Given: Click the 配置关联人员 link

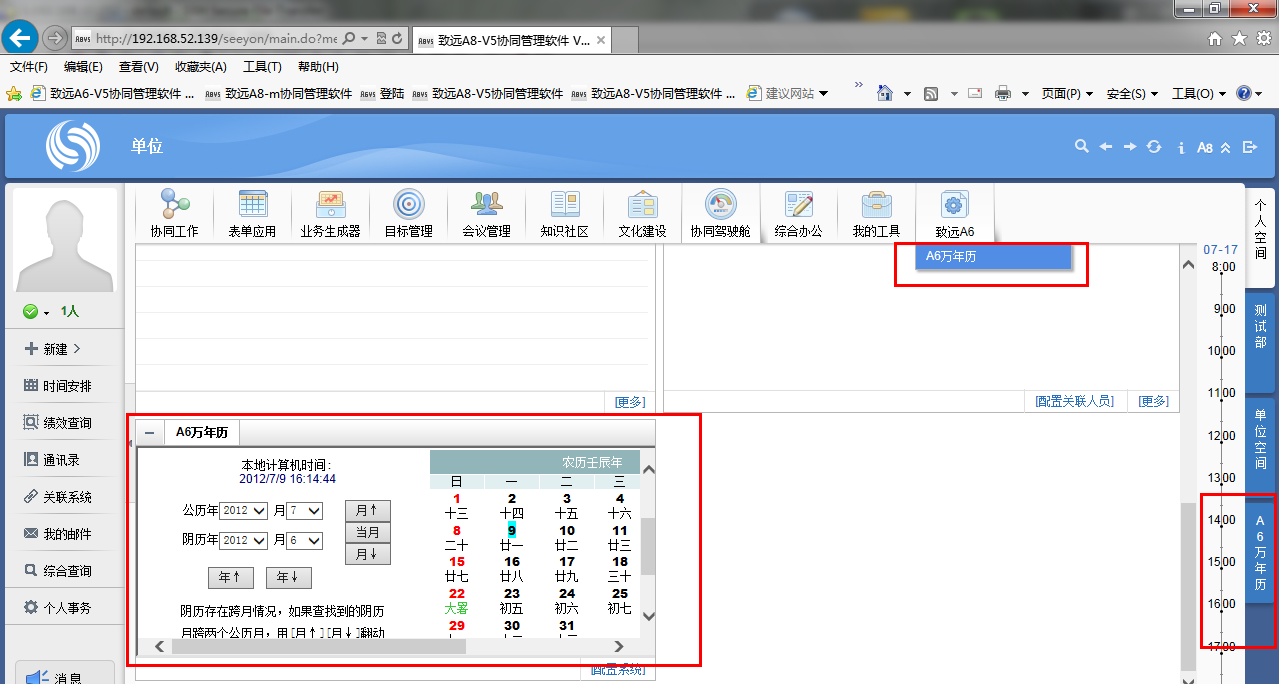Looking at the screenshot, I should pyautogui.click(x=1075, y=401).
